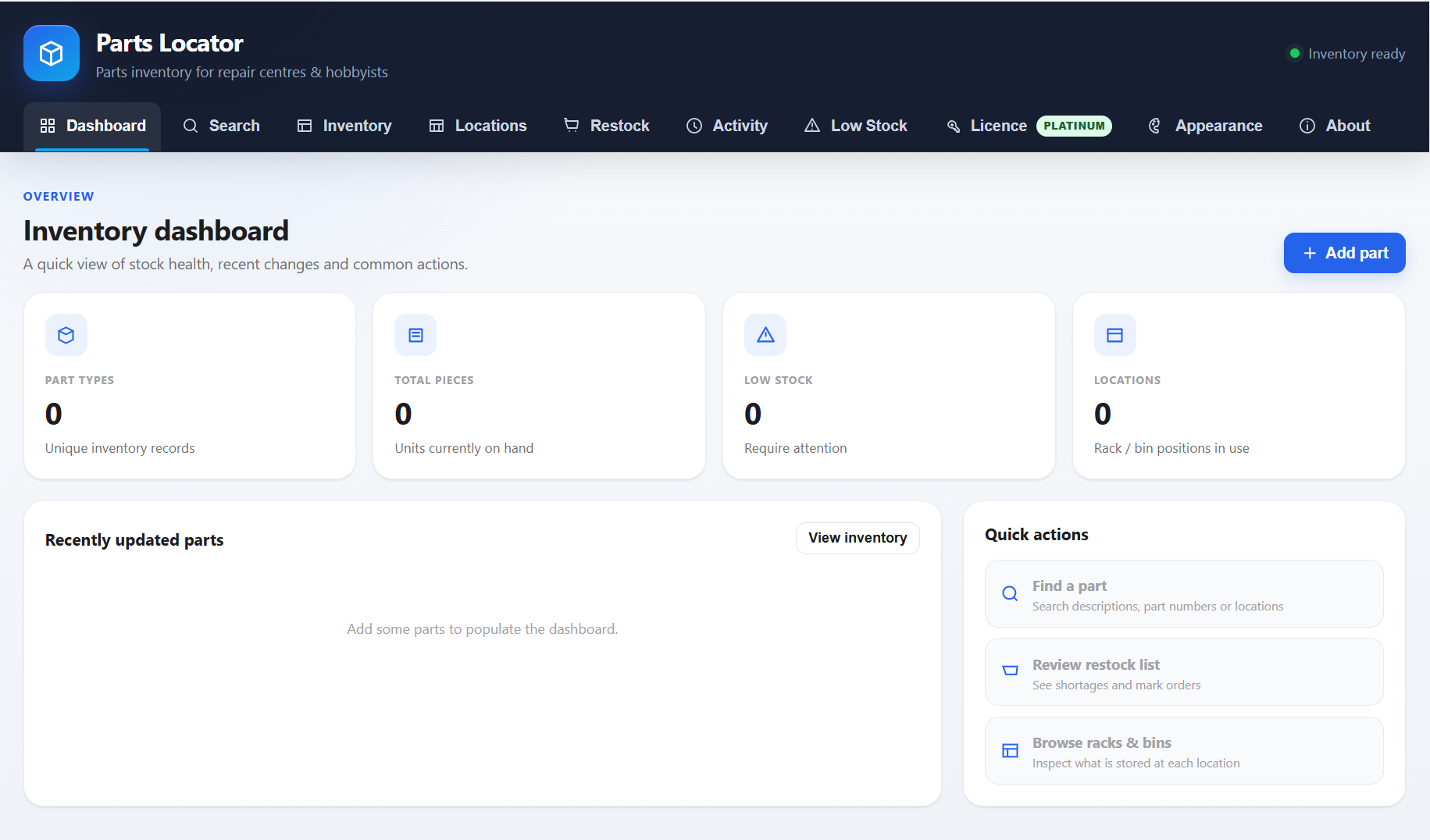Click the Quick actions heading
Screen dimensions: 1430x840
click(x=1036, y=535)
